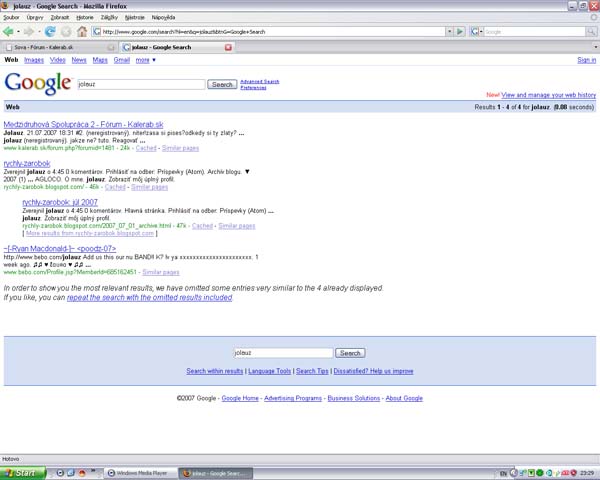Click the 23:29 taskbar clock

(587, 473)
